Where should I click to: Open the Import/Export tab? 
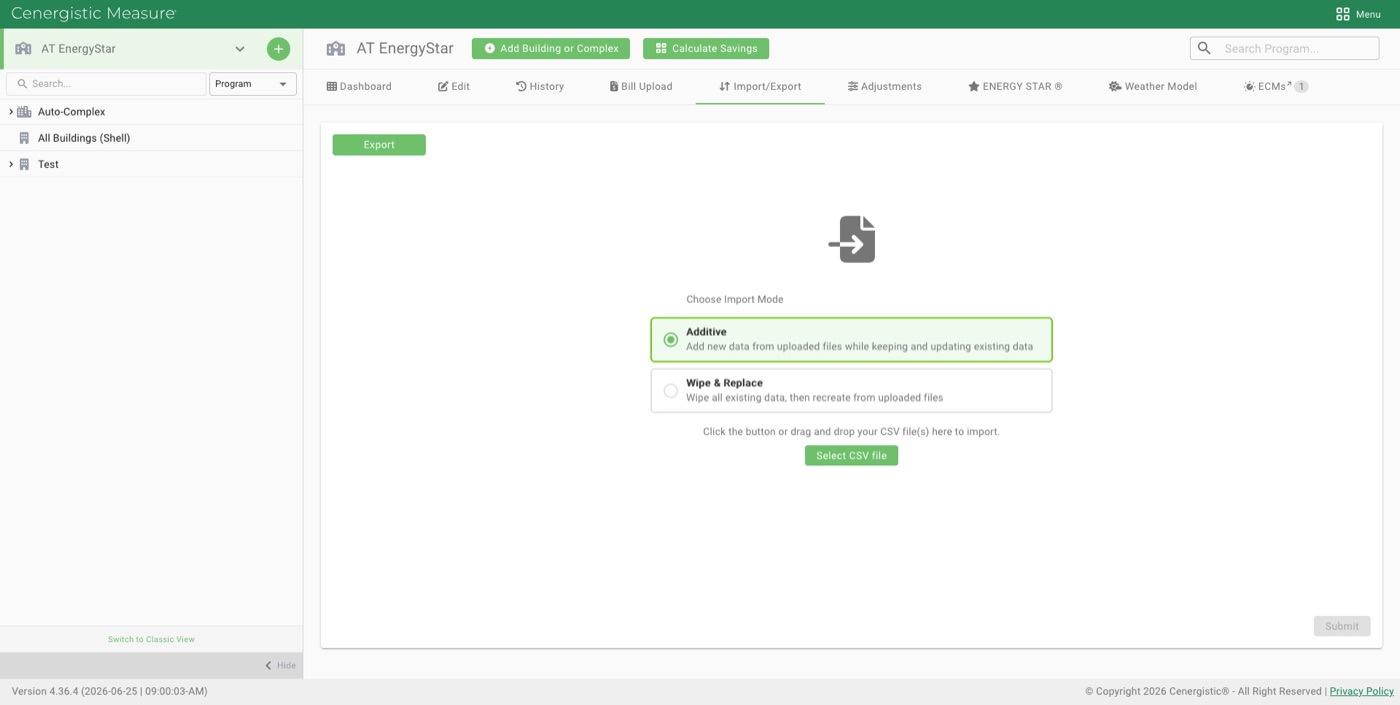point(760,86)
